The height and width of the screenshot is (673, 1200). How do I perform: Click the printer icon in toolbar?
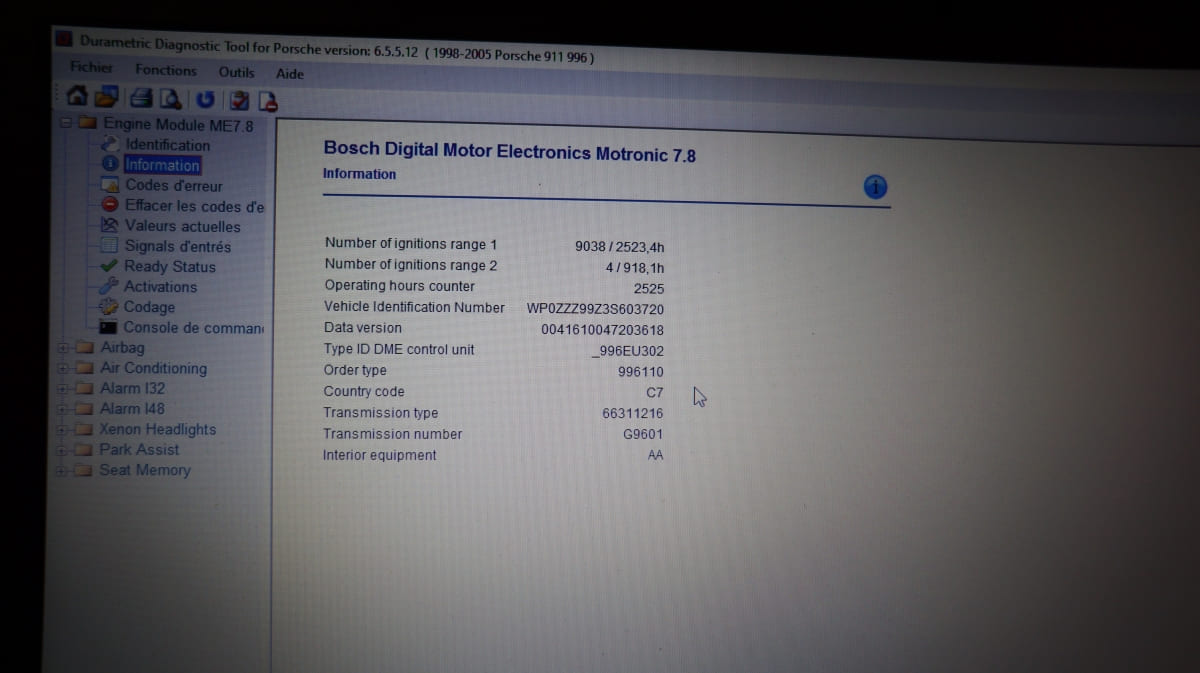click(x=143, y=99)
